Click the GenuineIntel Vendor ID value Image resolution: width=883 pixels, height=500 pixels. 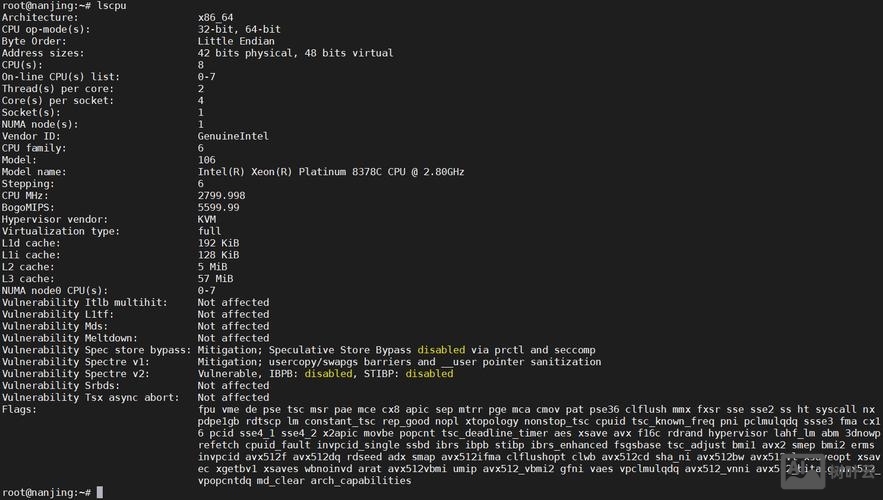(x=233, y=136)
